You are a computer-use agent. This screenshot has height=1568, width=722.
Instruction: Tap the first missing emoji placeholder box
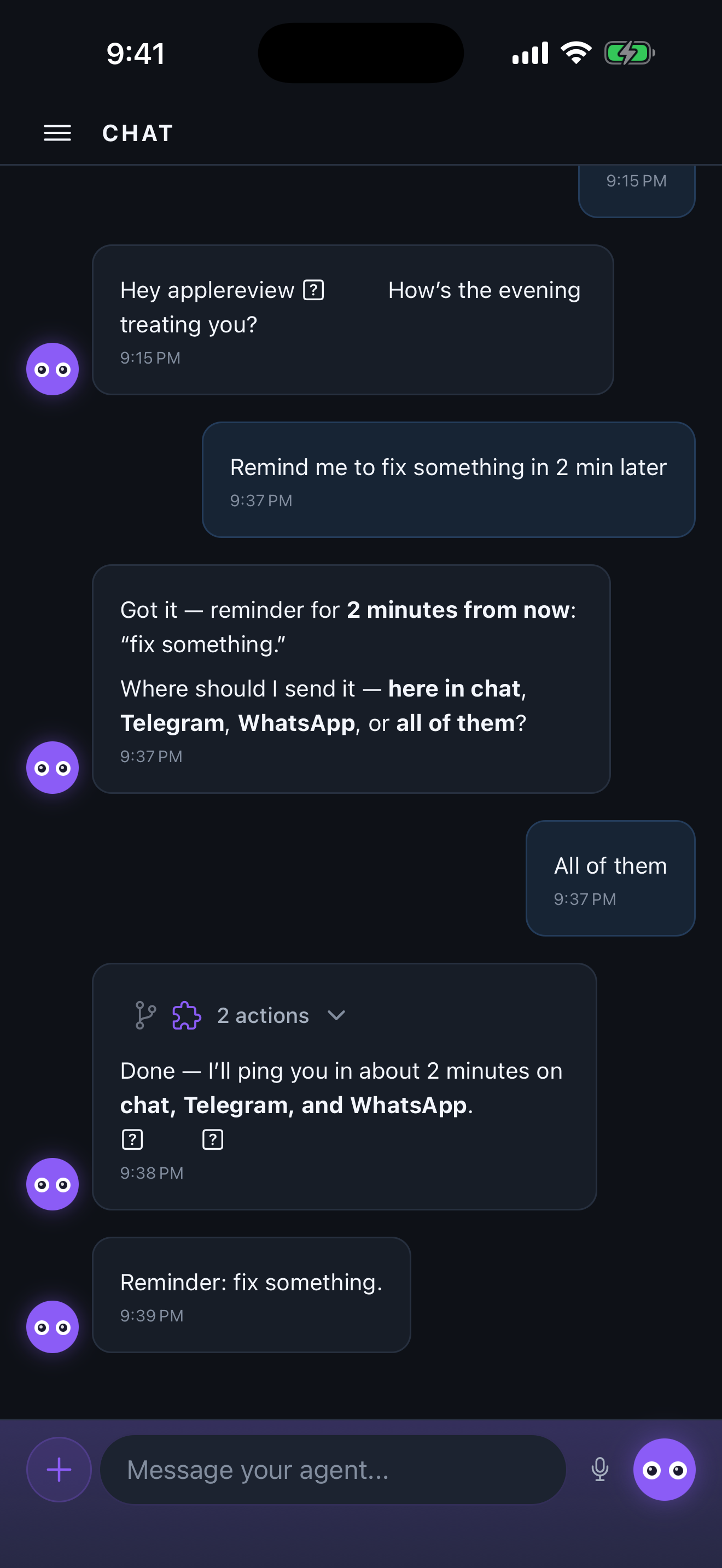click(x=313, y=290)
